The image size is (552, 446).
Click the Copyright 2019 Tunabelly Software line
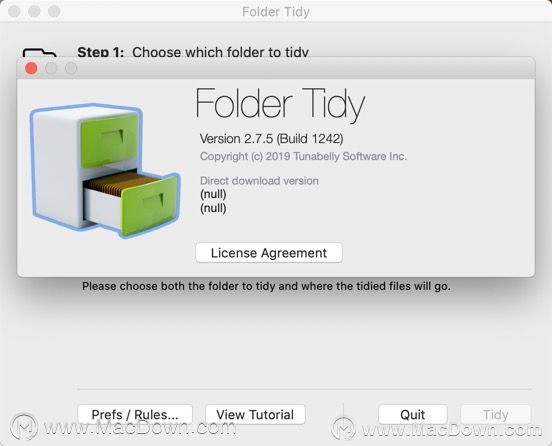coord(303,156)
